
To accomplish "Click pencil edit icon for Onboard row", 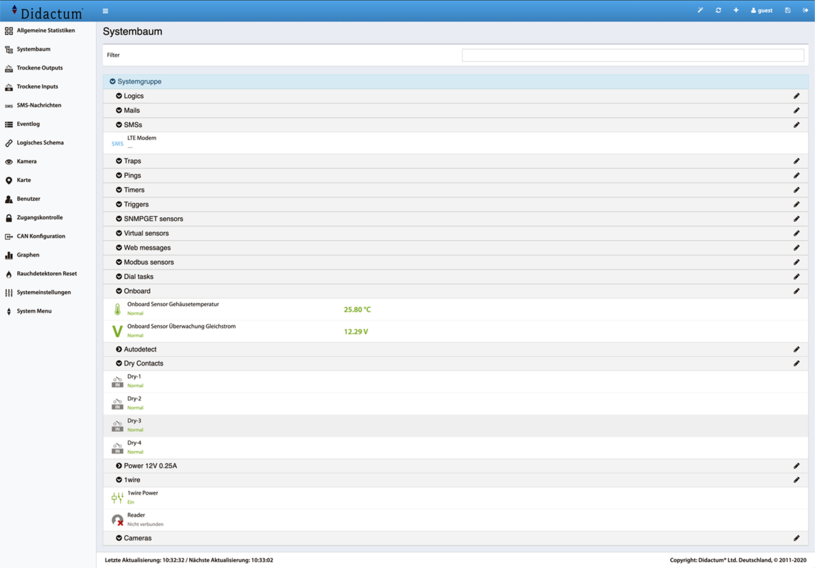I will 796,291.
